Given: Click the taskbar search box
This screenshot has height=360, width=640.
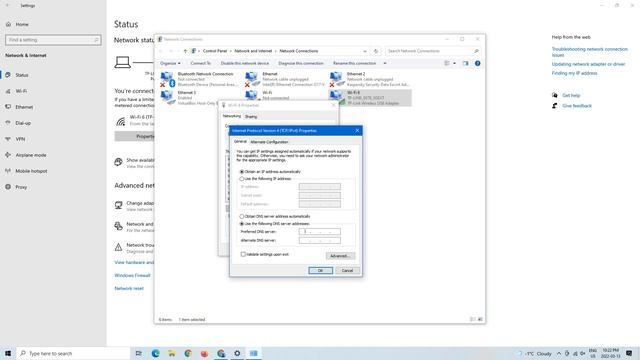Looking at the screenshot, I should 73,353.
